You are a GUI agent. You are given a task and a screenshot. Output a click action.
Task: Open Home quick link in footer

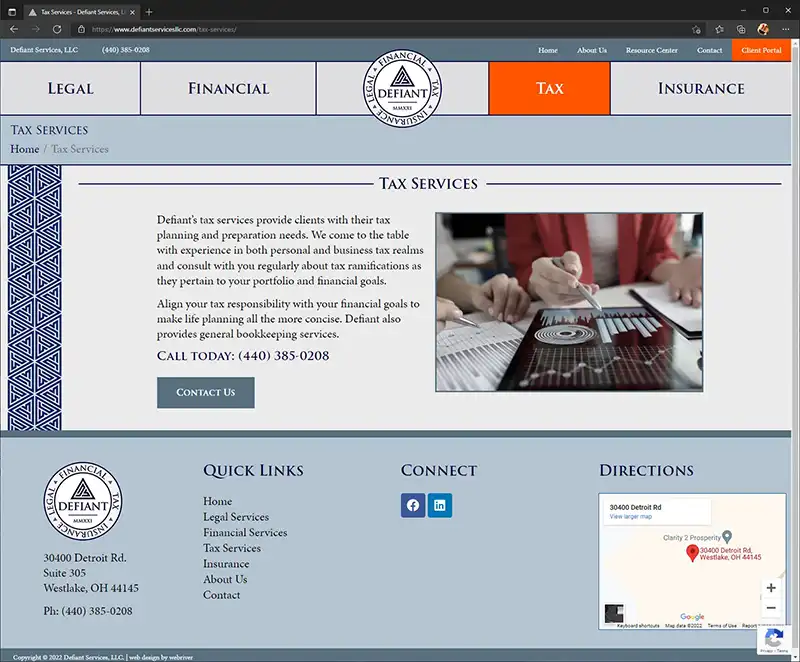coord(217,501)
